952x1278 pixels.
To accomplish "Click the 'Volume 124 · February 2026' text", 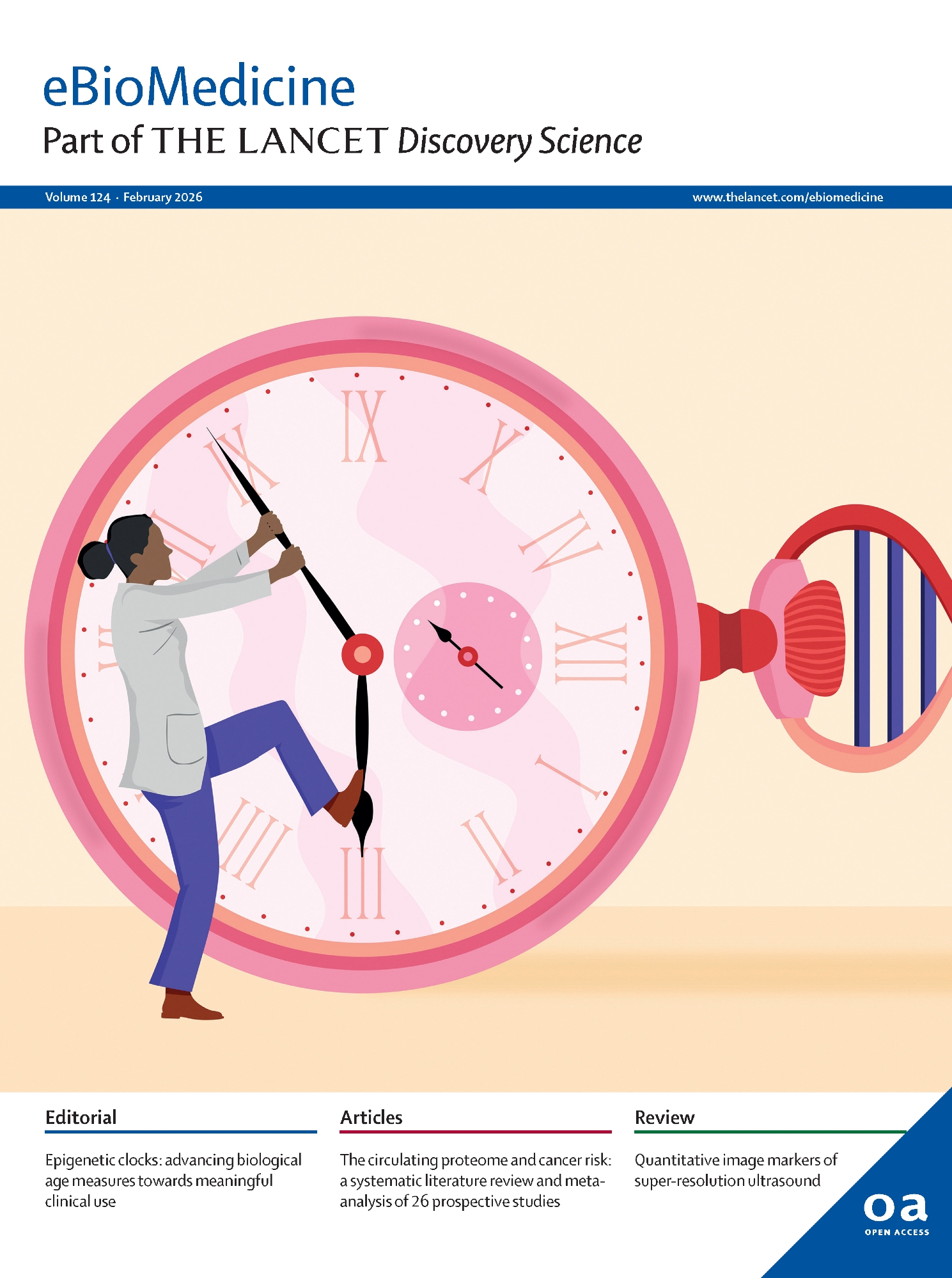I will (123, 198).
